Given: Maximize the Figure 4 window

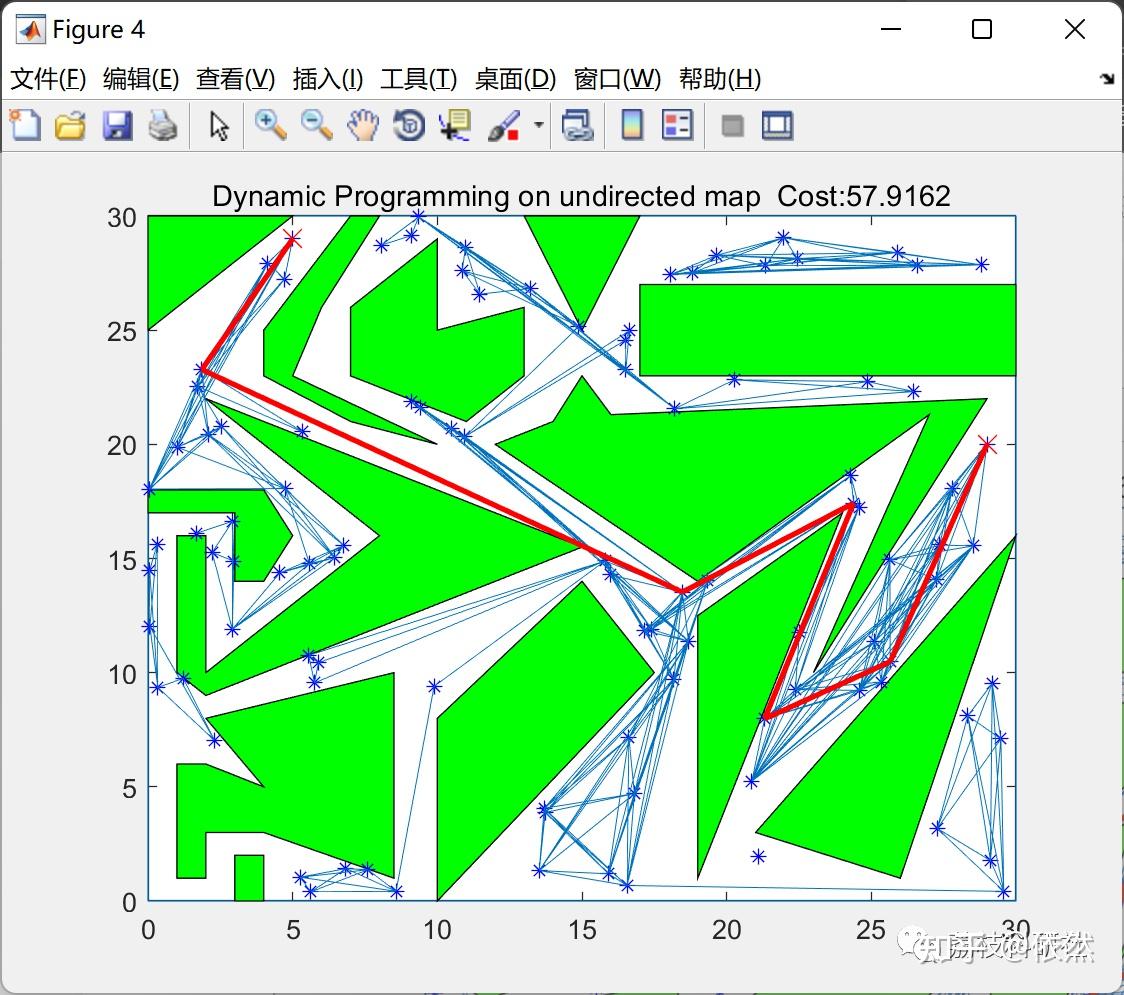Looking at the screenshot, I should 981,29.
